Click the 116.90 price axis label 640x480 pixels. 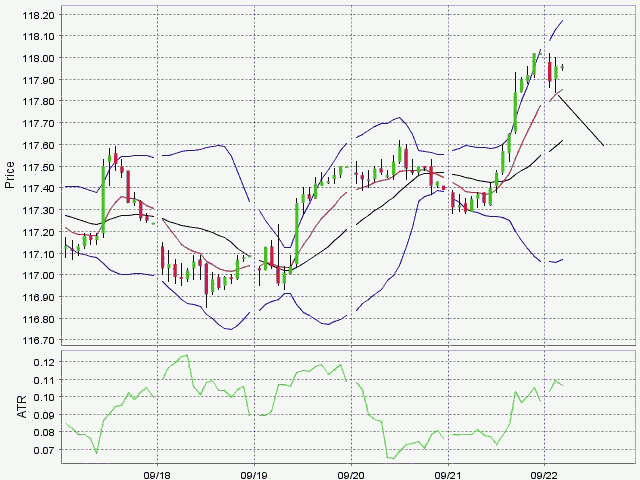pos(39,298)
